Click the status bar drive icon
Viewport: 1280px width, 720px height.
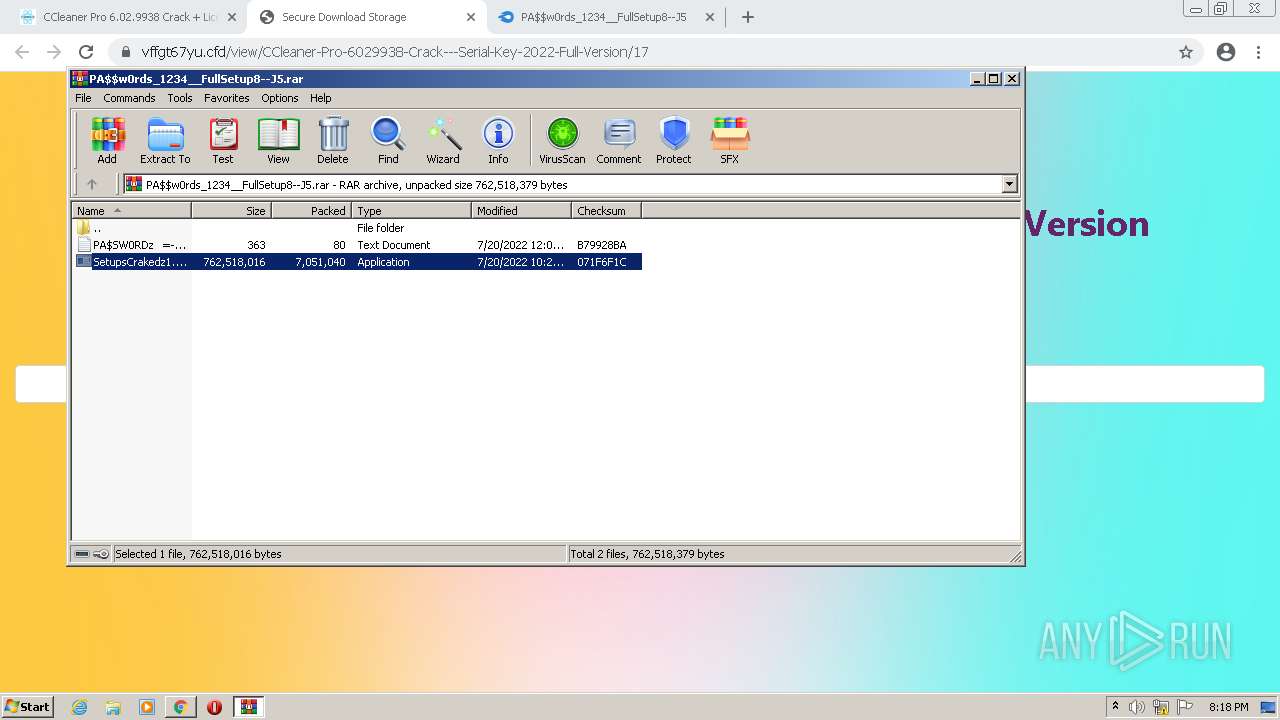point(82,554)
